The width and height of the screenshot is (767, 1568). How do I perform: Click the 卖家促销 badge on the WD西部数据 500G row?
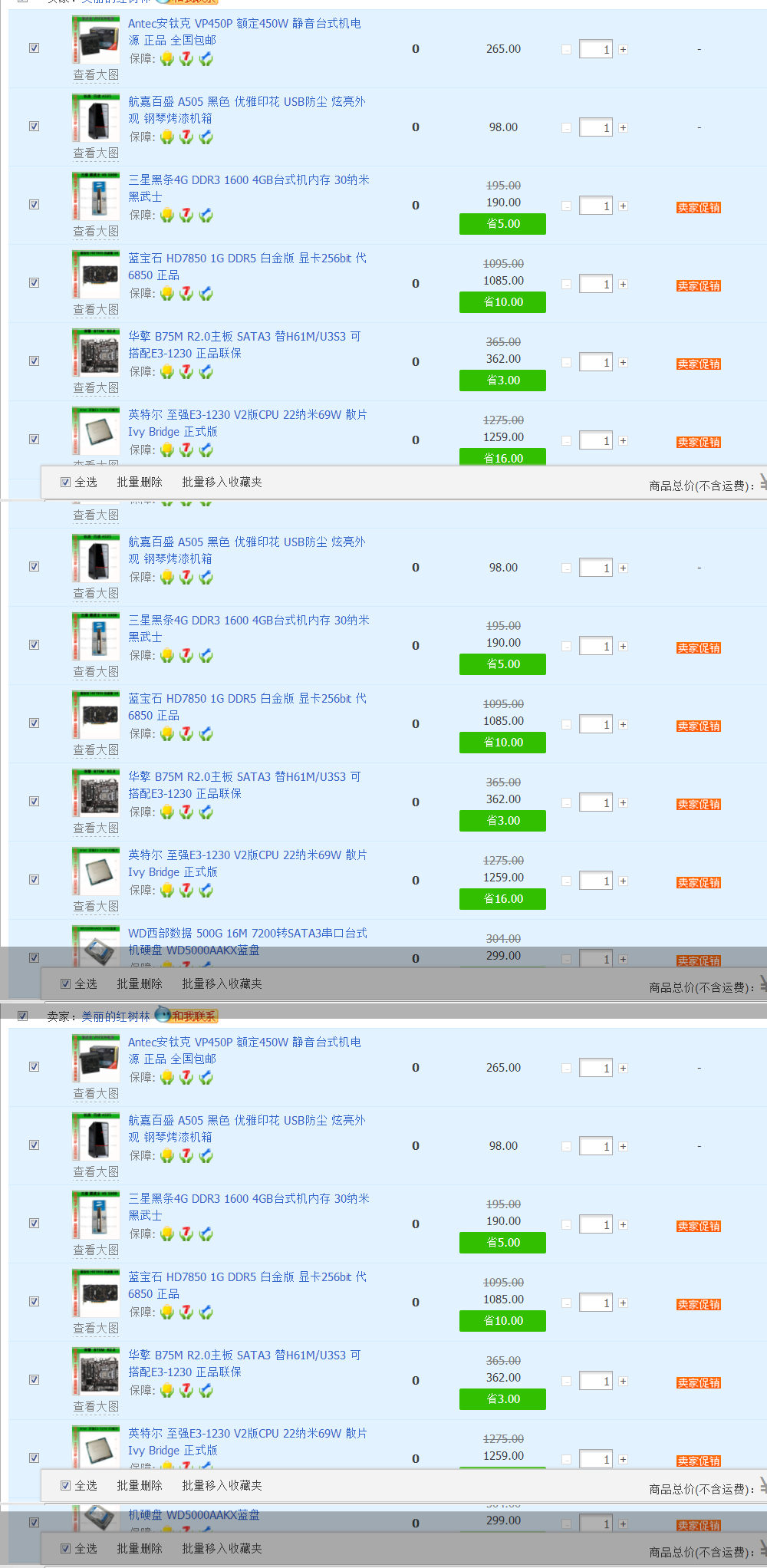coord(699,960)
